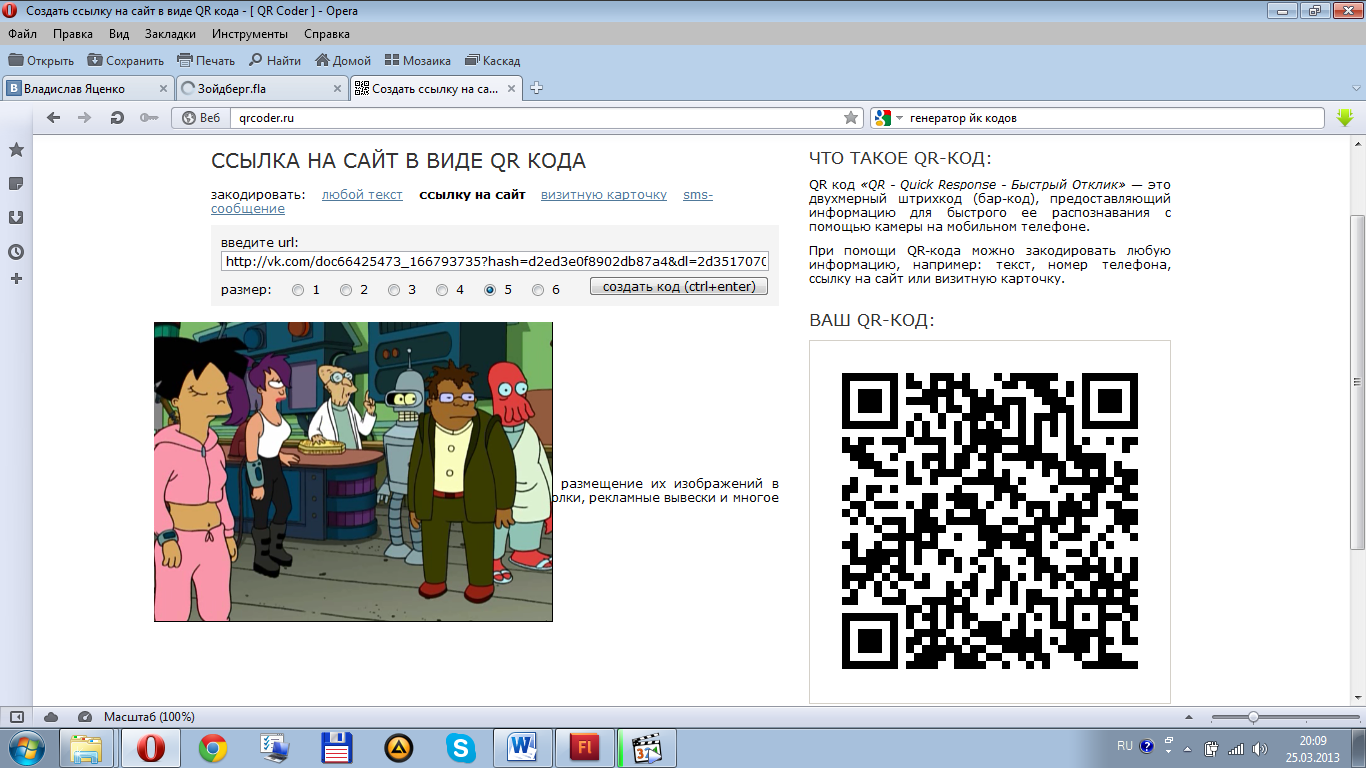The image size is (1366, 768).
Task: Click the generated QR code image
Action: point(990,521)
